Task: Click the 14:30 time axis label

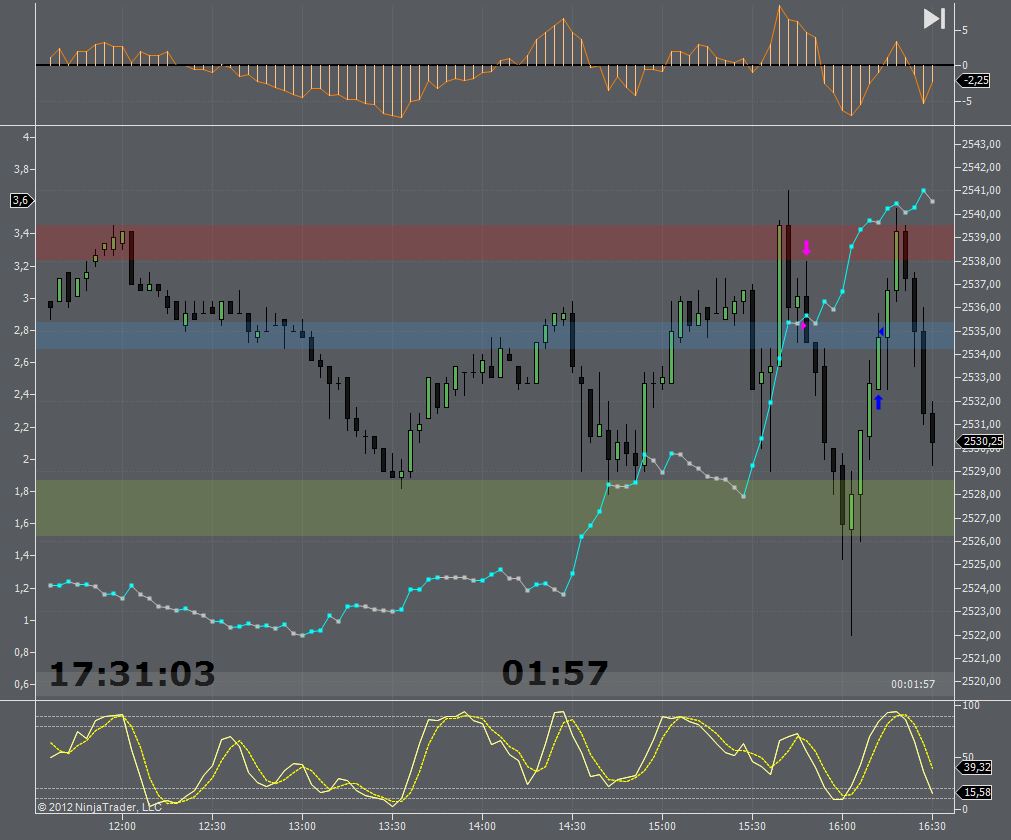Action: [x=572, y=826]
